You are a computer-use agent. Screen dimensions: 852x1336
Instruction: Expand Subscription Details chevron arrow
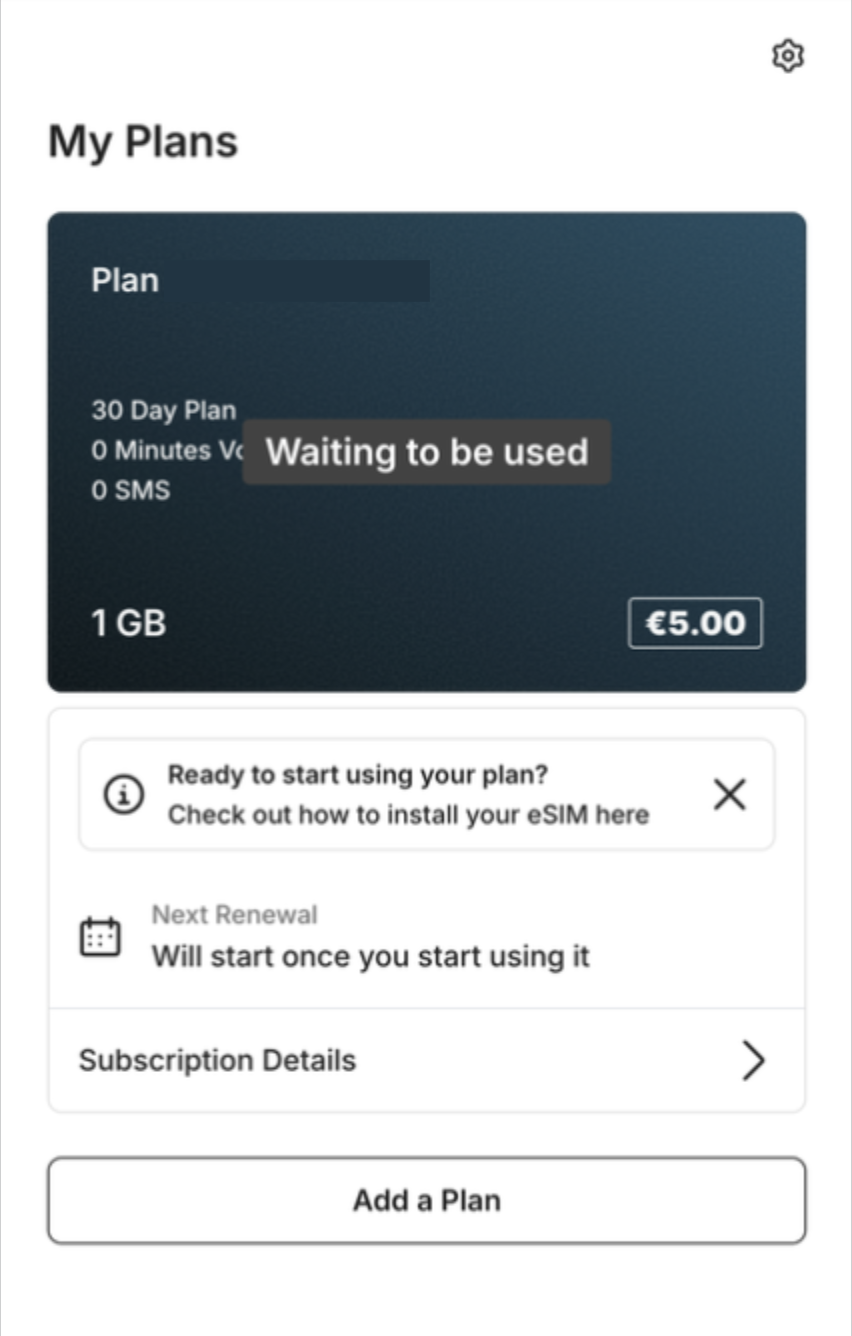point(753,1060)
